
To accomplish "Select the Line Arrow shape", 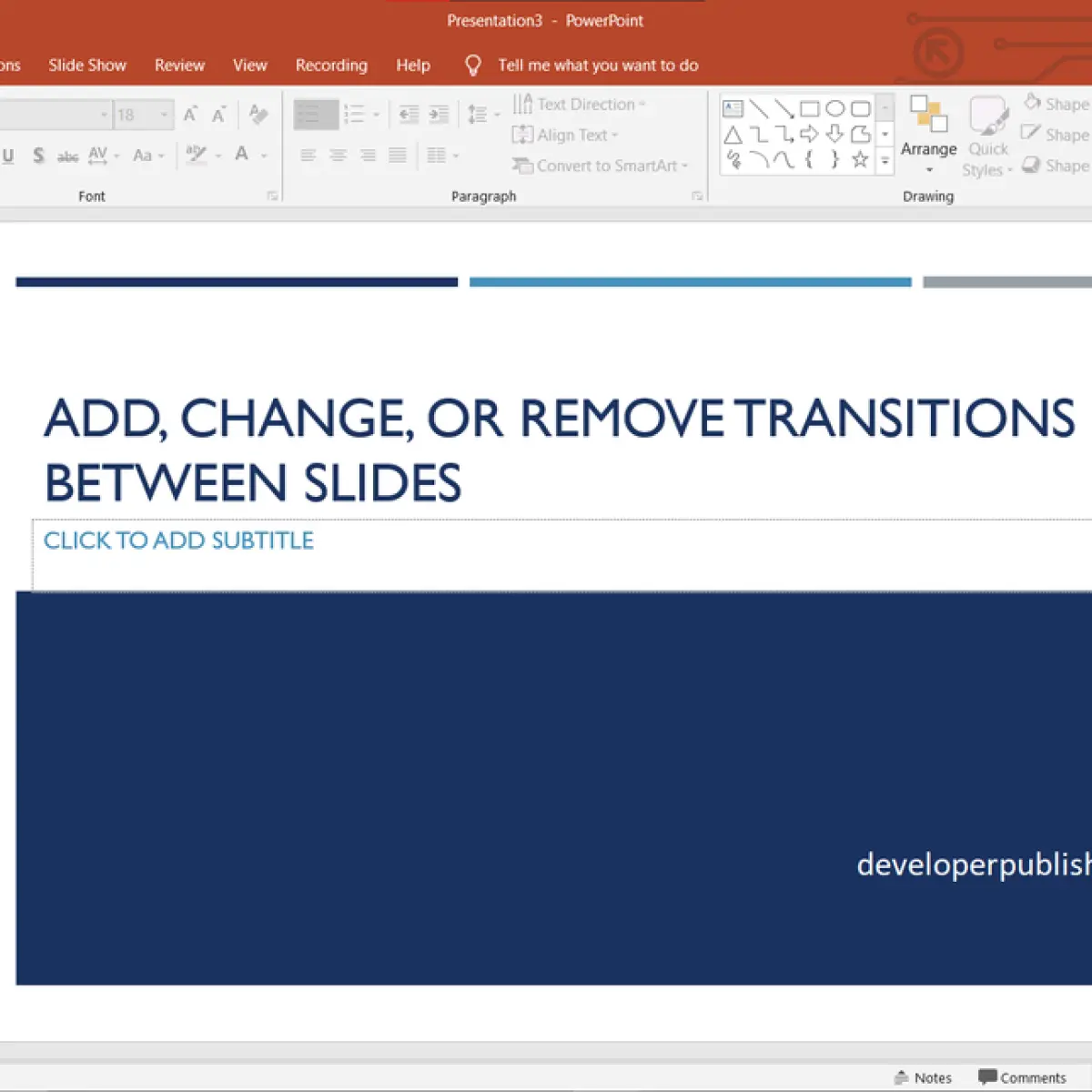I will coord(784,109).
